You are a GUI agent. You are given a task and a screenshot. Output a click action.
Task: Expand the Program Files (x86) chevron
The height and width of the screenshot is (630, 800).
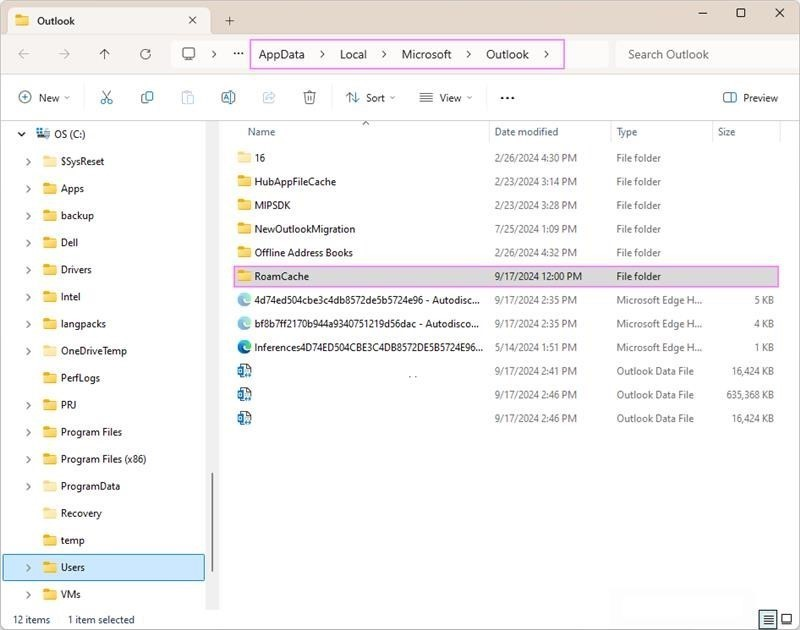28,459
